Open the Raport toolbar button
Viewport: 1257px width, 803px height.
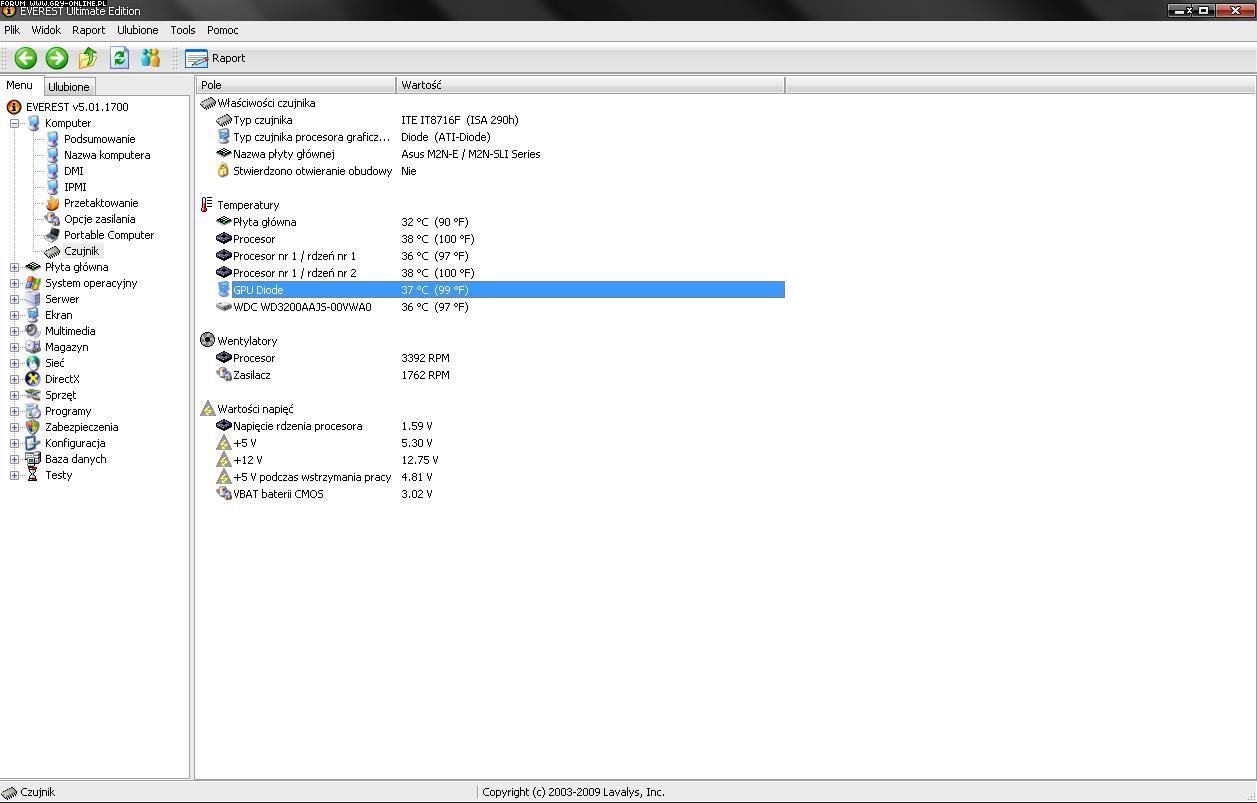[216, 58]
